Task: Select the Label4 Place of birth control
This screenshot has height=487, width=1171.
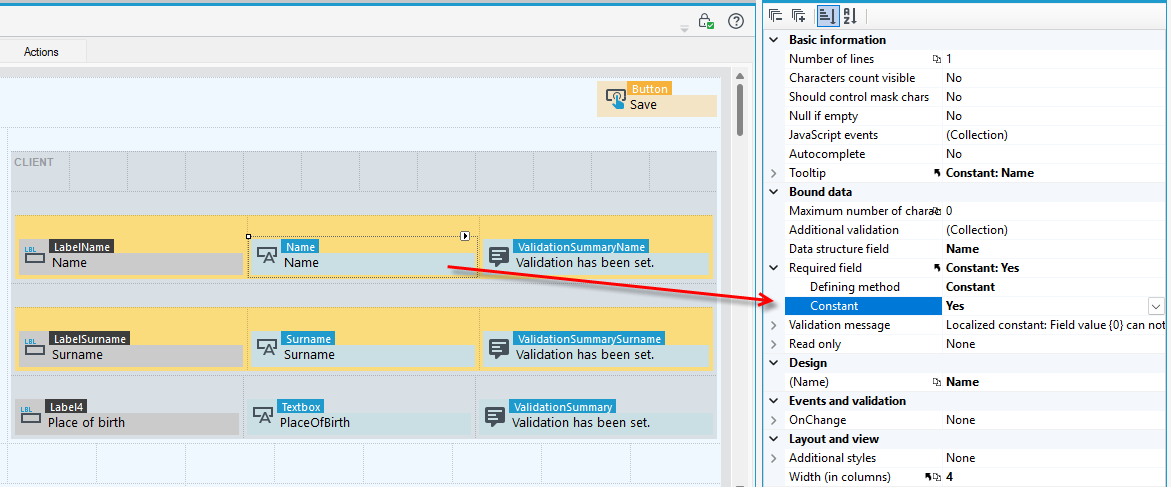Action: (x=127, y=417)
